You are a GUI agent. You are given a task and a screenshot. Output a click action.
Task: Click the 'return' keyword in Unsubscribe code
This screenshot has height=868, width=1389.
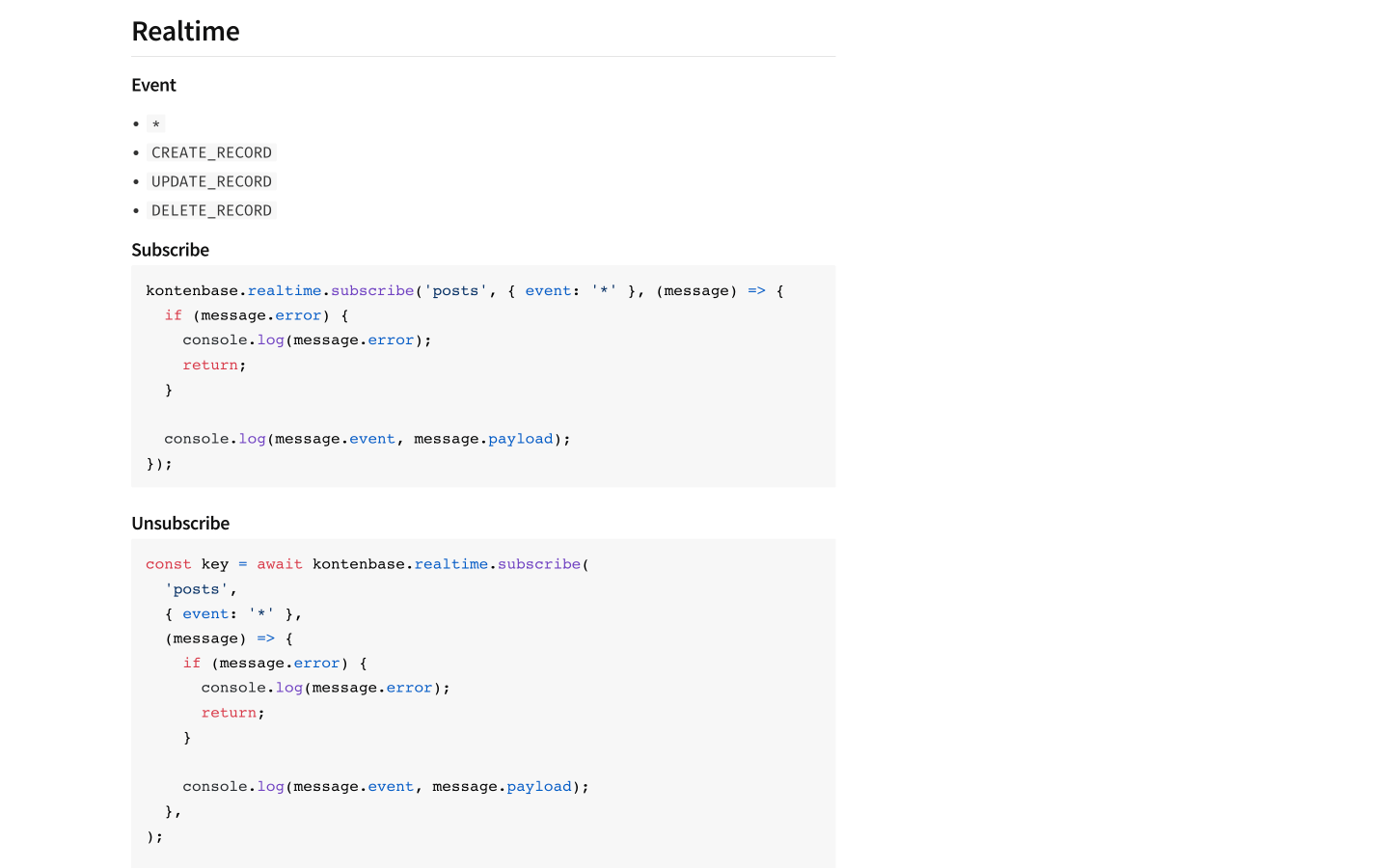[x=229, y=713]
